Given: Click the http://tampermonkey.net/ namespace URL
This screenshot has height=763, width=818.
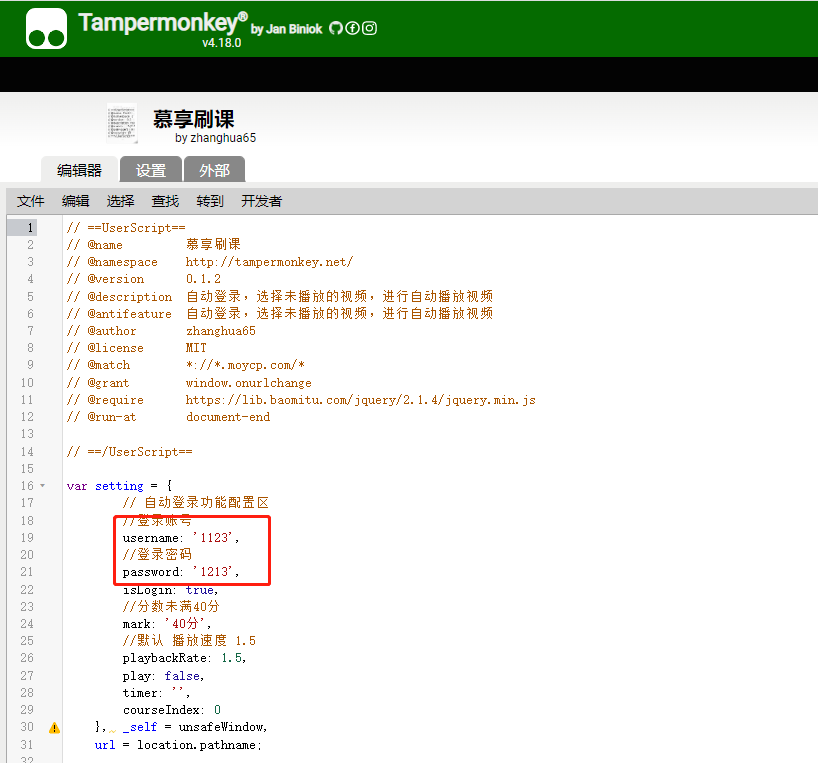Looking at the screenshot, I should point(269,262).
